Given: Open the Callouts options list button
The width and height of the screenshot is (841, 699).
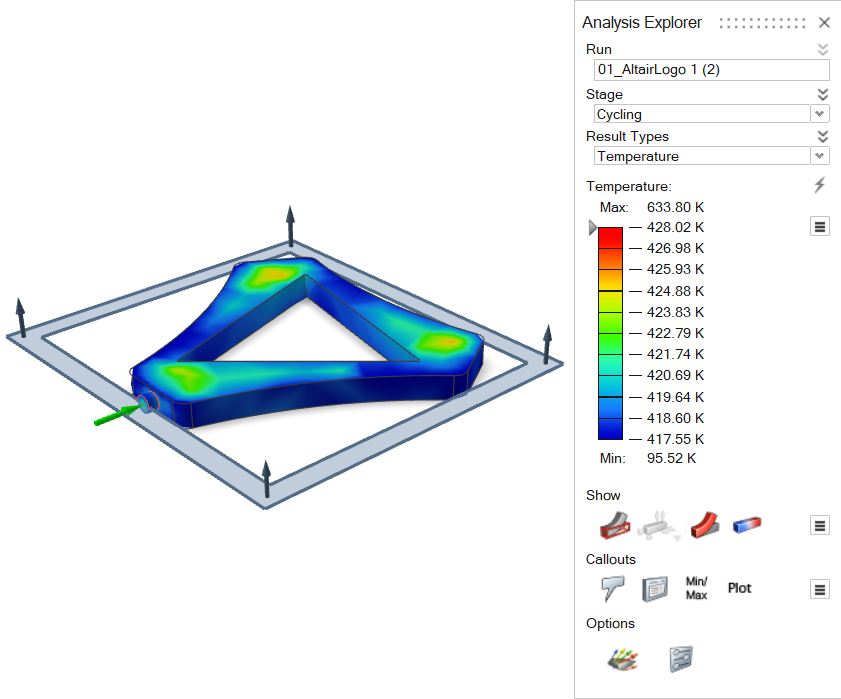Looking at the screenshot, I should coord(820,590).
